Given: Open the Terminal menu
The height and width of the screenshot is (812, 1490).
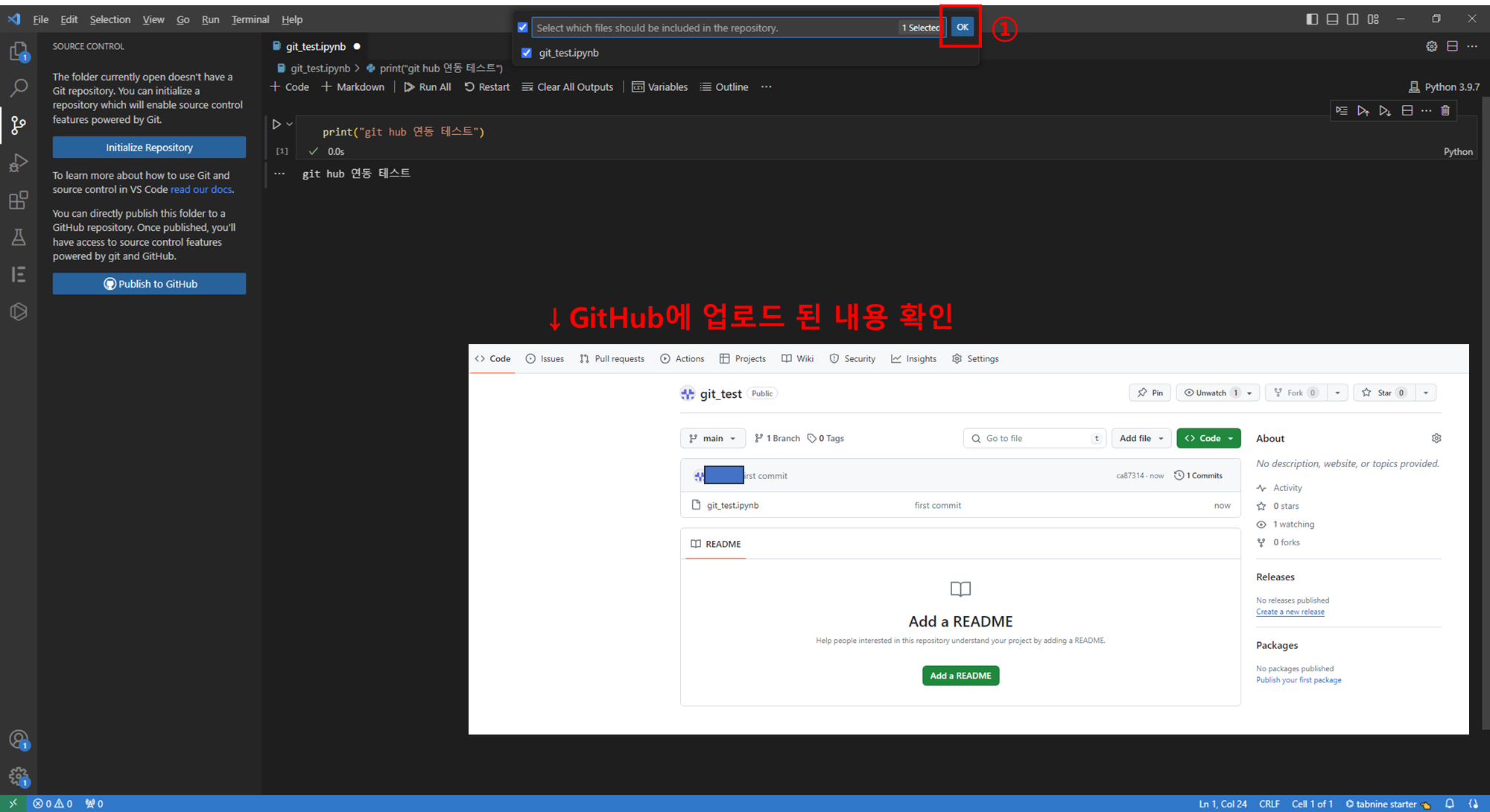Looking at the screenshot, I should [250, 19].
